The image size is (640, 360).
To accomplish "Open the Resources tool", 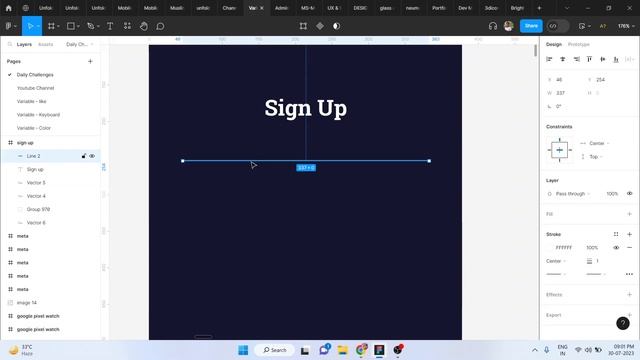I will click(127, 26).
